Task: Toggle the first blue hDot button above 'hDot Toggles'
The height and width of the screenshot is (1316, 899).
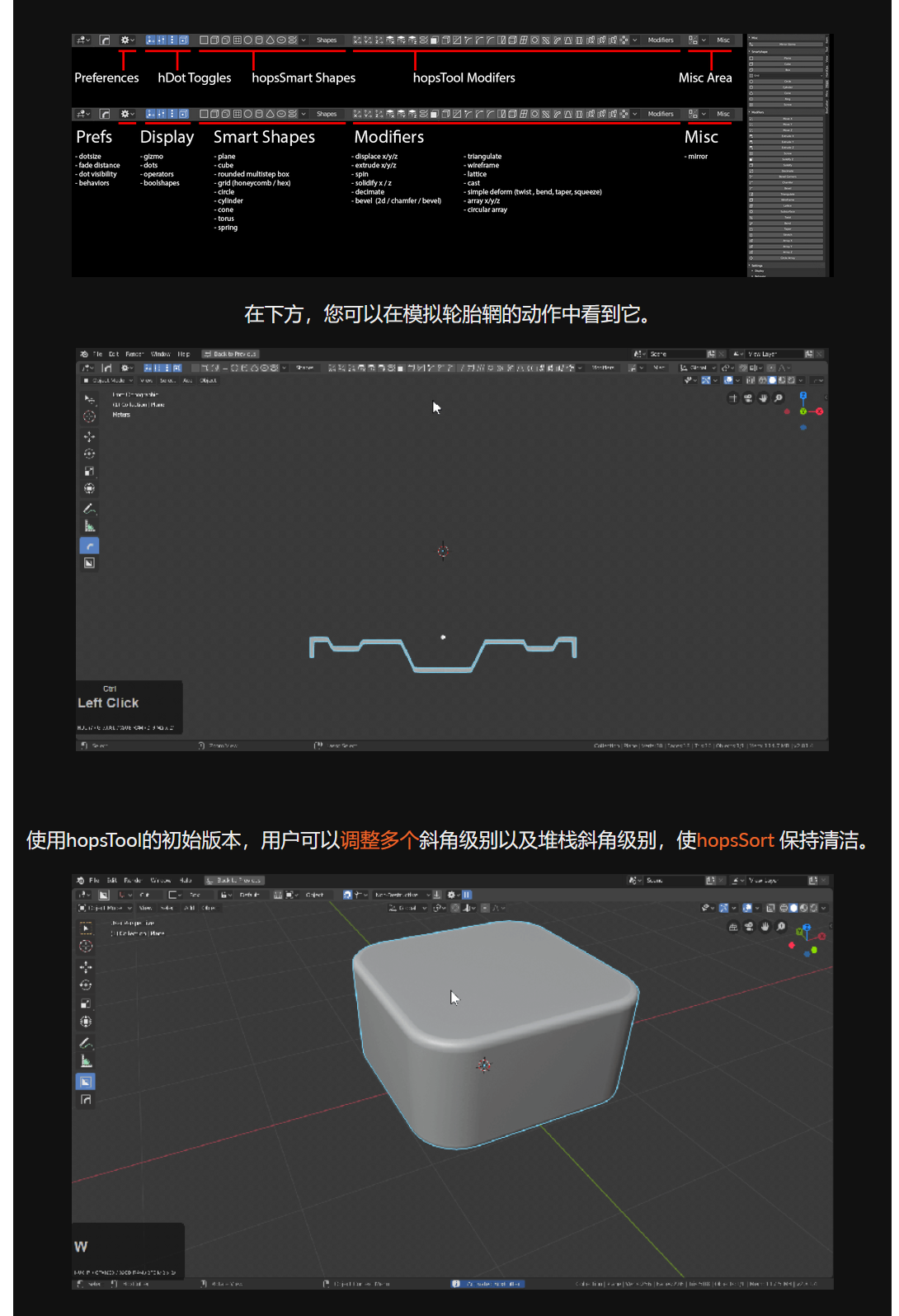Action: click(151, 40)
